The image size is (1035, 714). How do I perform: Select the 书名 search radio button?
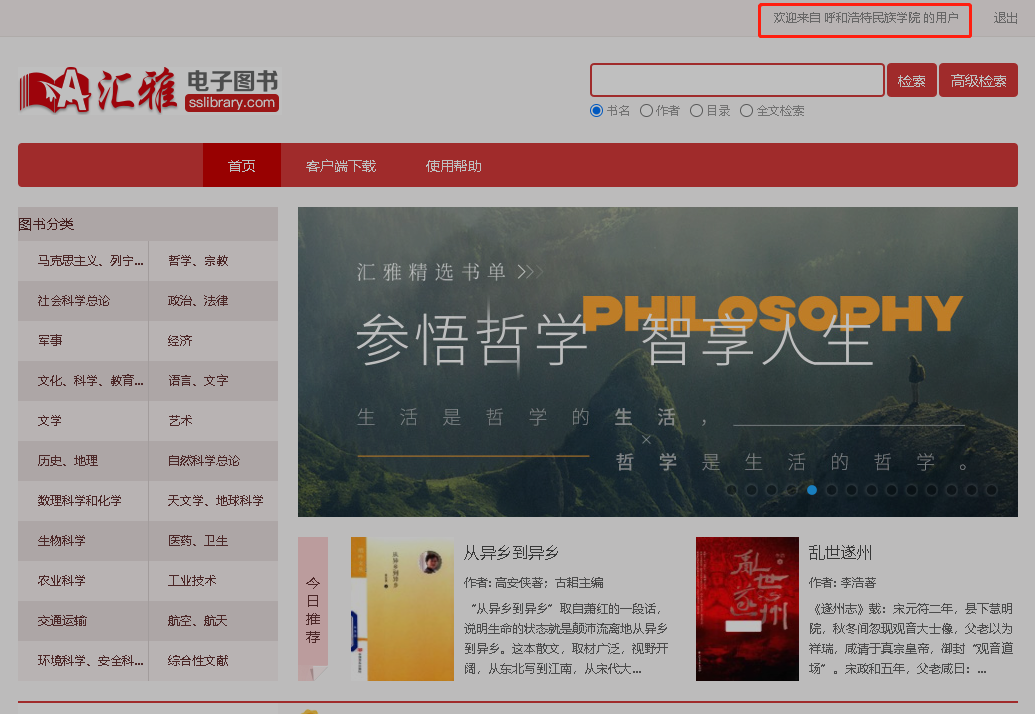[597, 111]
